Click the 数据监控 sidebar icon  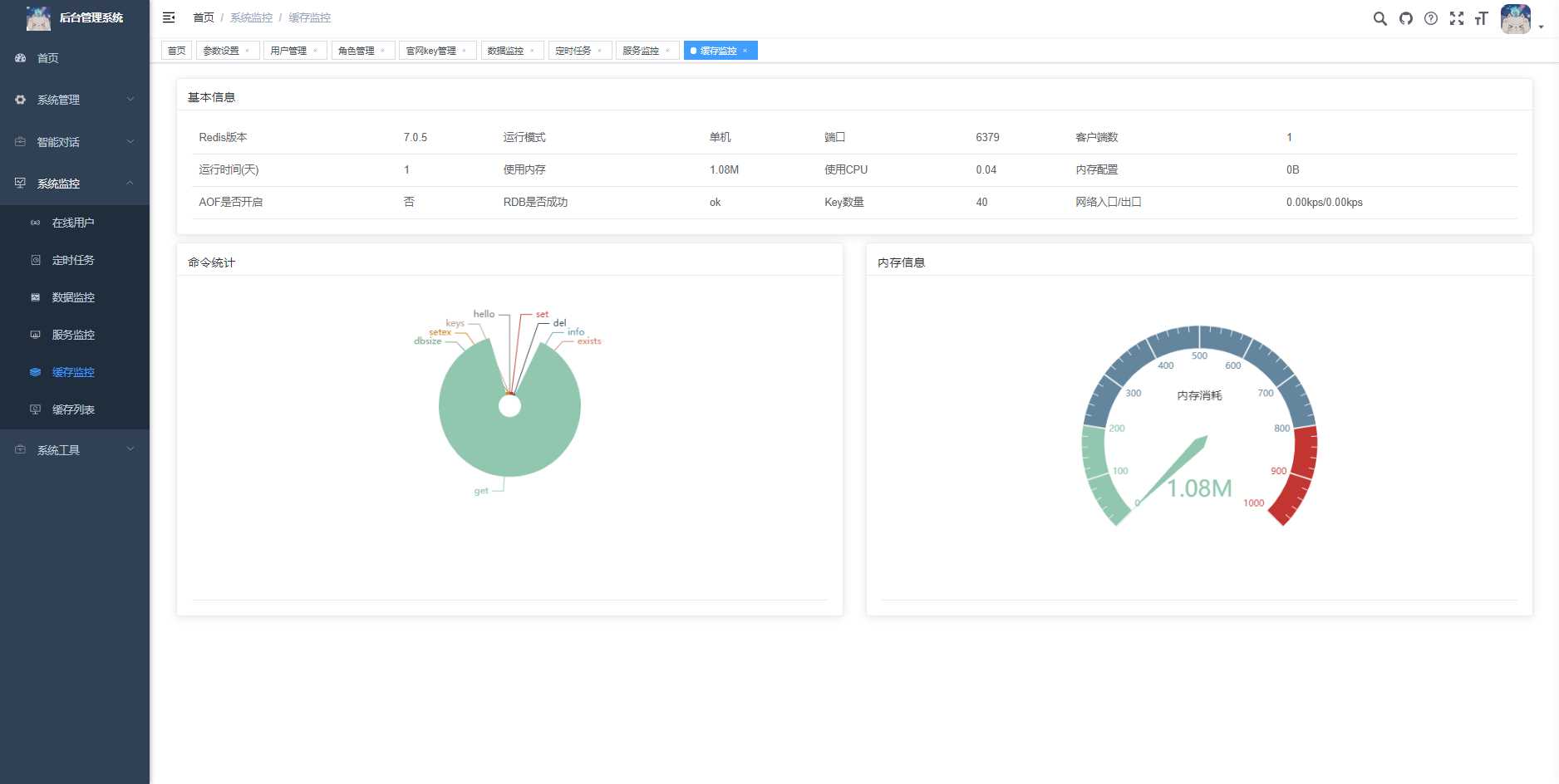(34, 297)
